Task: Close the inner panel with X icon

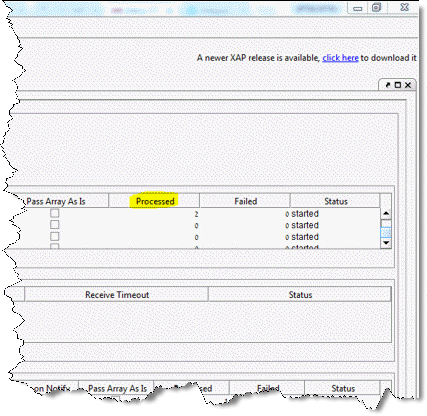Action: 408,85
